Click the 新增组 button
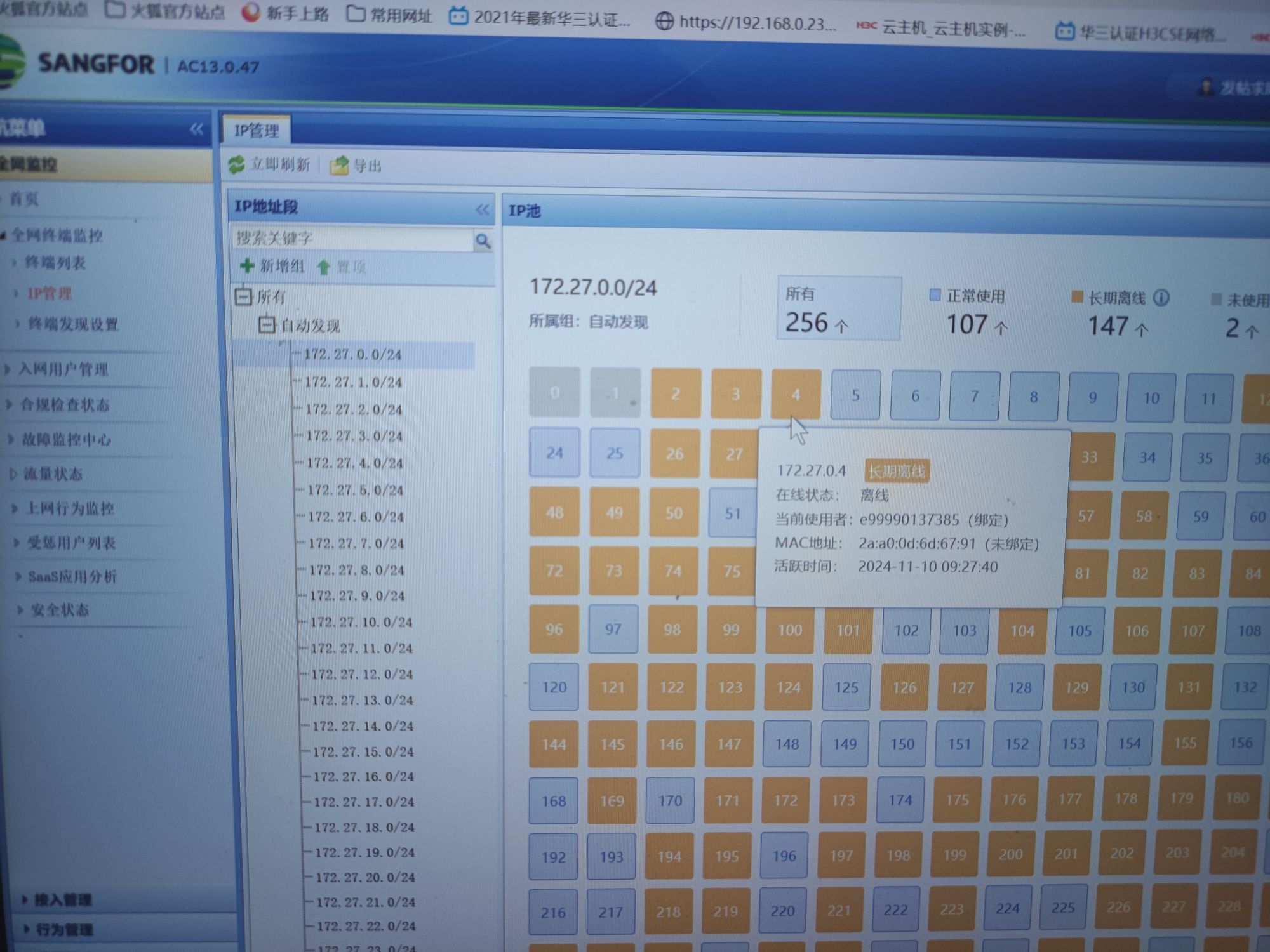Image resolution: width=1270 pixels, height=952 pixels. point(273,266)
